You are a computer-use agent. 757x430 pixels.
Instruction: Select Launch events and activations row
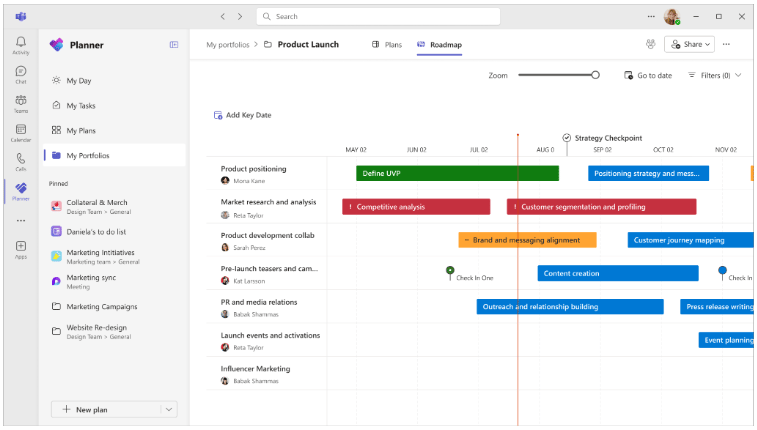(267, 341)
